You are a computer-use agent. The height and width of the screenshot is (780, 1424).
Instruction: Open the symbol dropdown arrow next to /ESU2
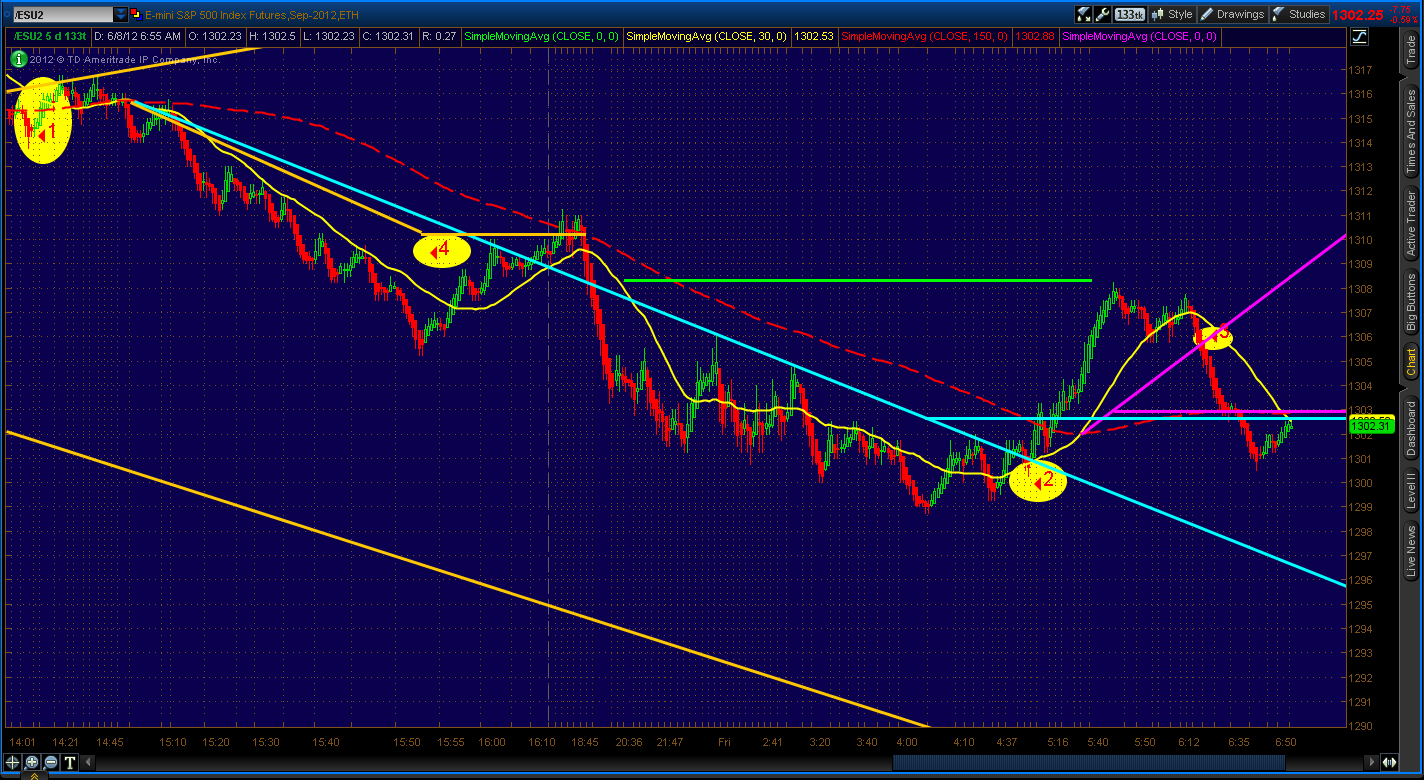[121, 14]
